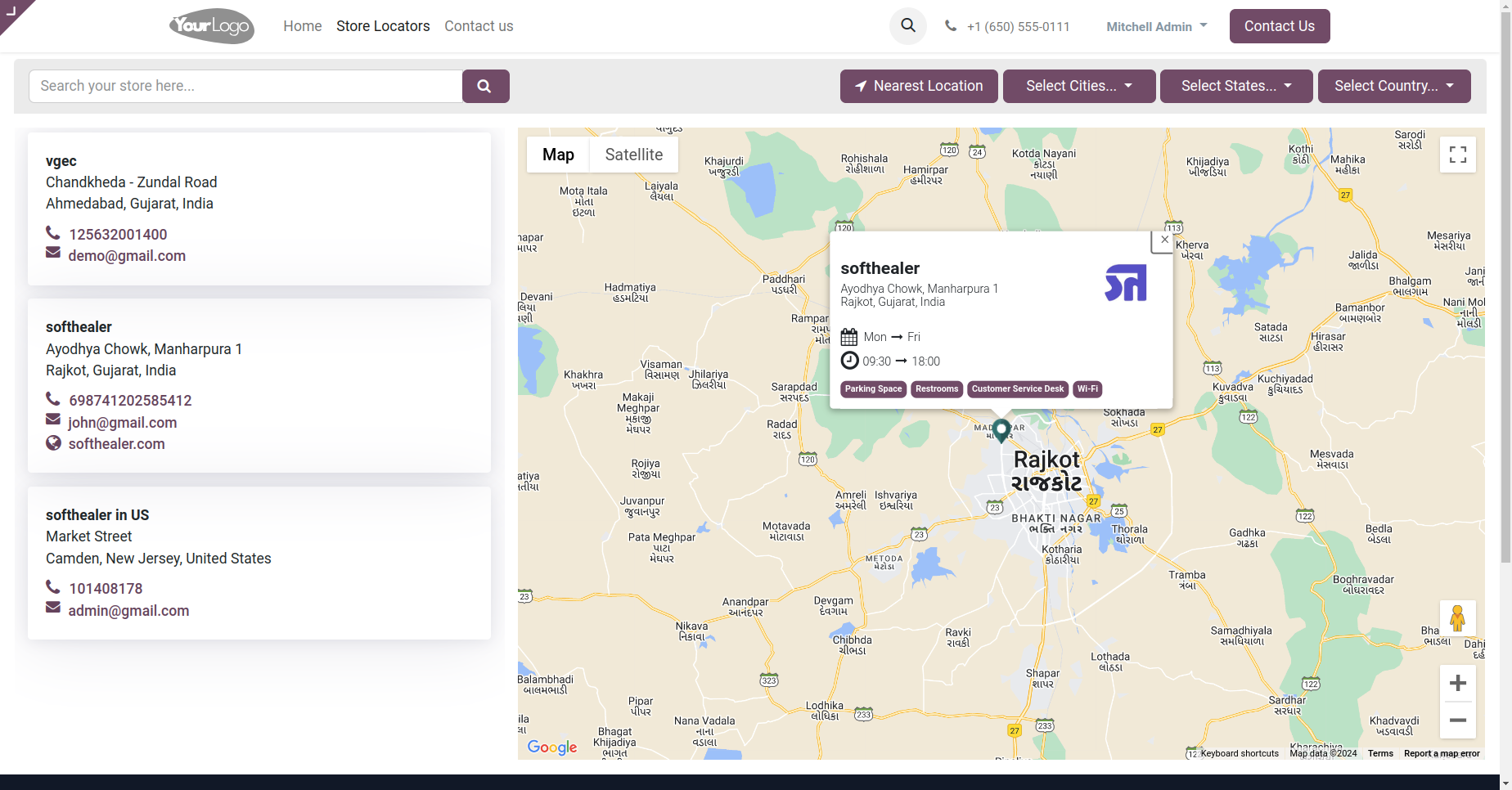
Task: Open Keyboard shortcuts on the map
Action: coord(1240,754)
